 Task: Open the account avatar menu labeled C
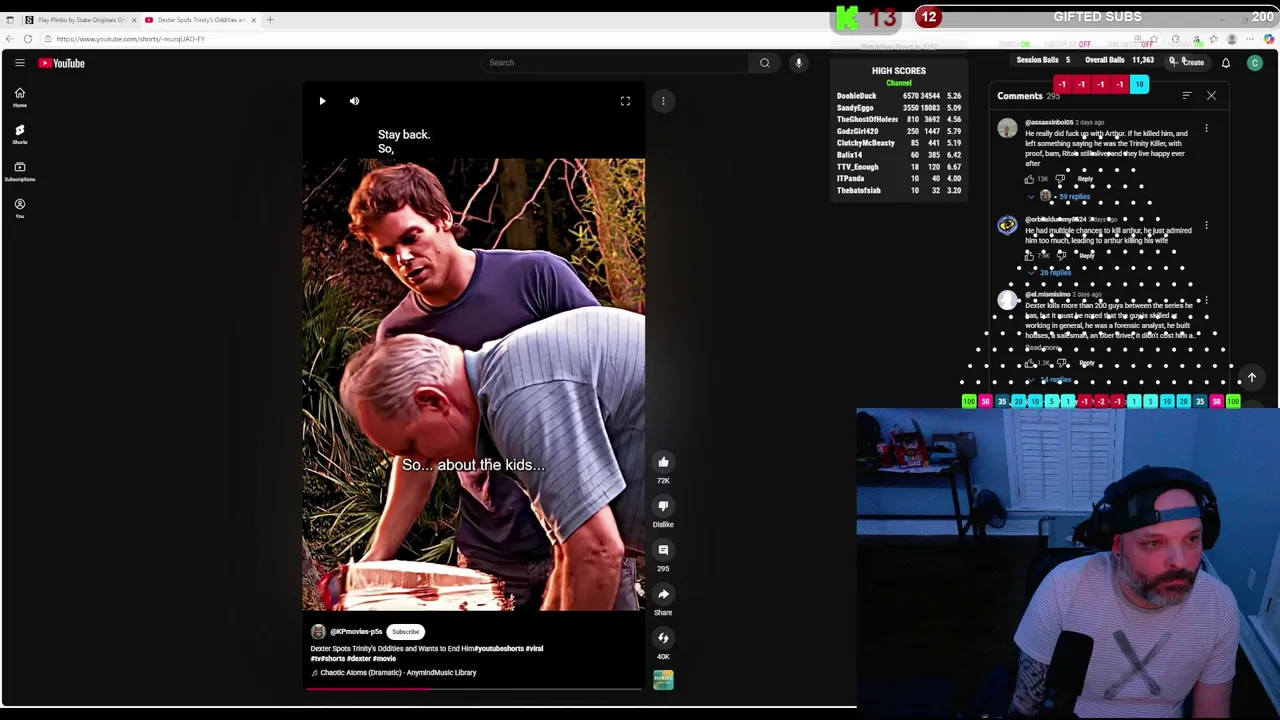point(1255,63)
